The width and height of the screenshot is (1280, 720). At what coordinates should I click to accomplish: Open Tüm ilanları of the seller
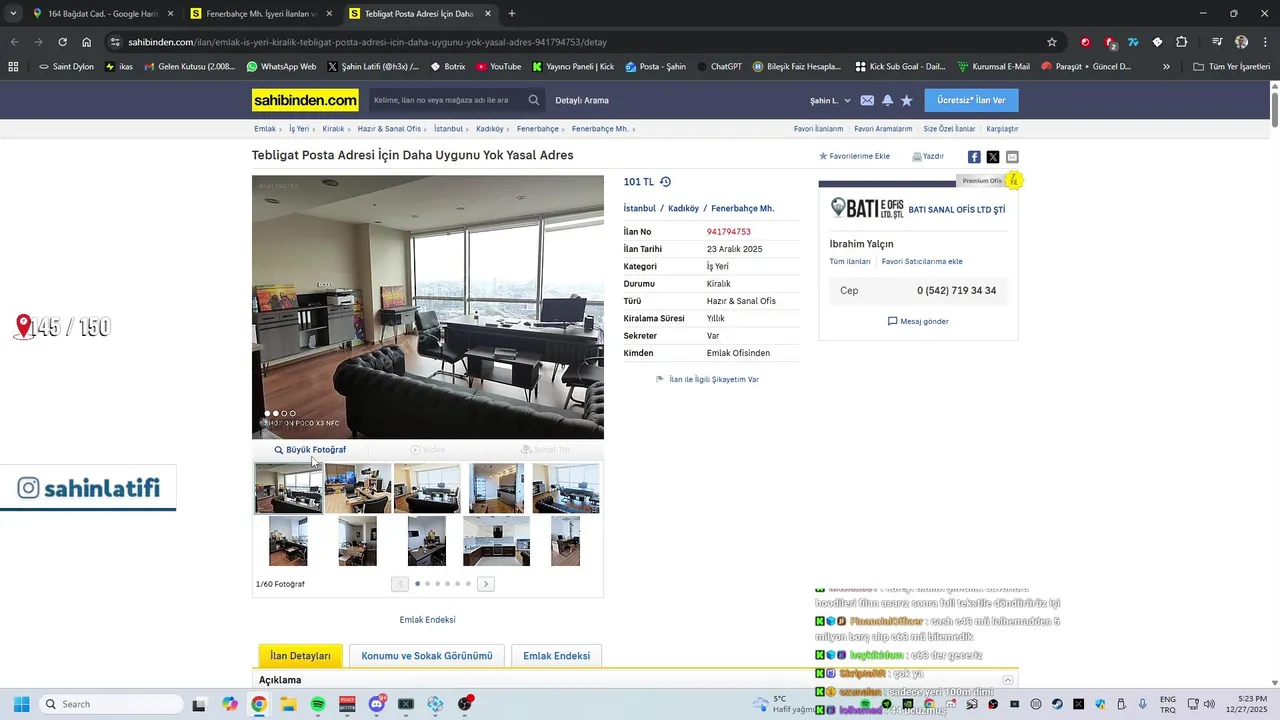point(850,261)
